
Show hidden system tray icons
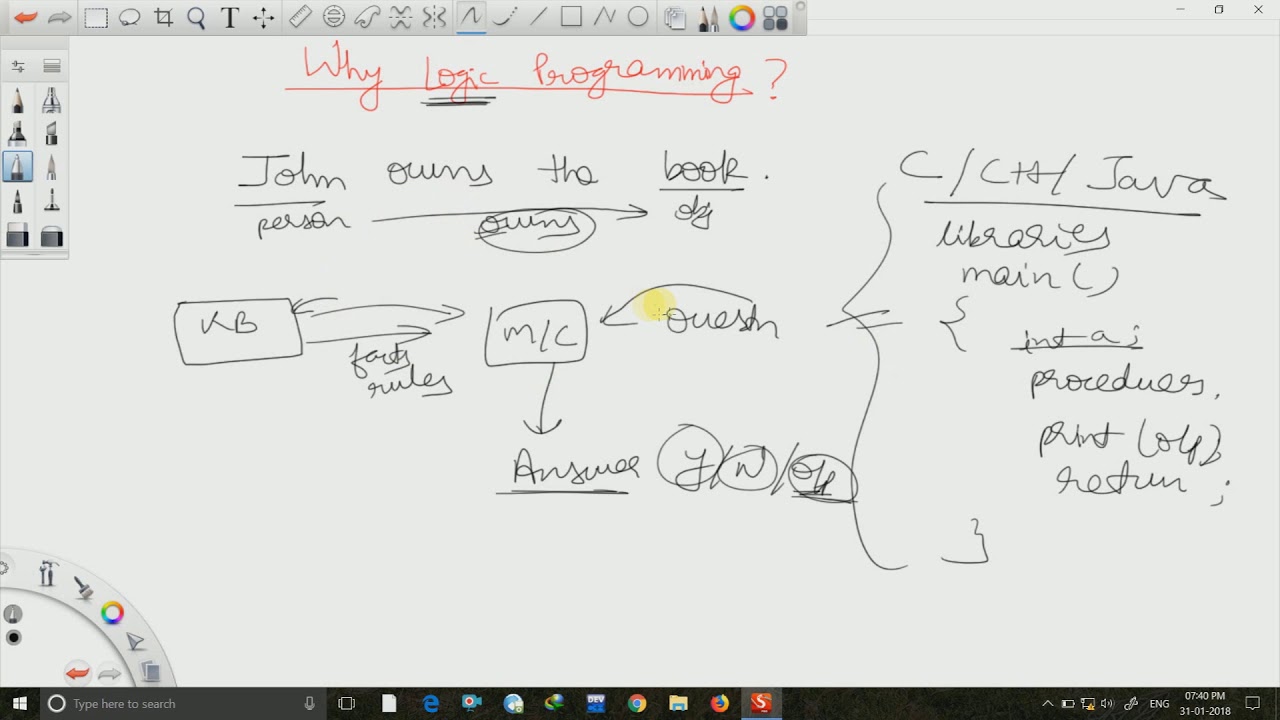coord(1047,704)
